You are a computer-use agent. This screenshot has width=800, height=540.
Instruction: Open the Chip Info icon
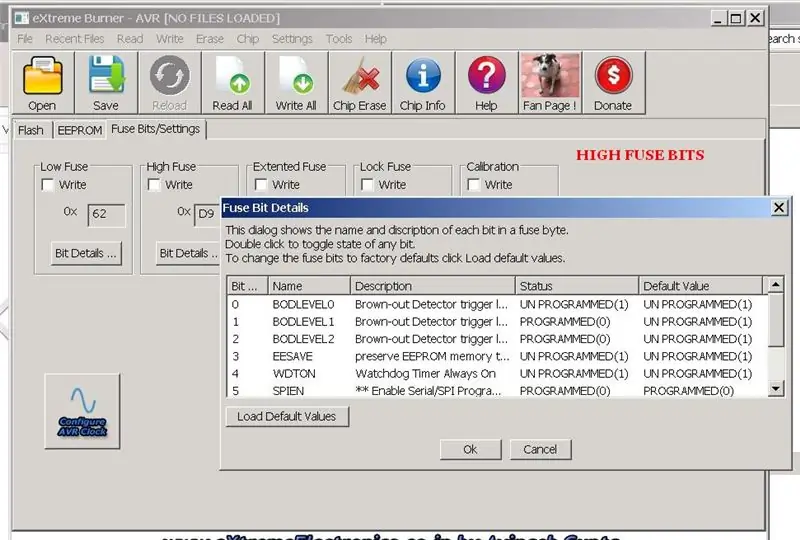[x=423, y=75]
